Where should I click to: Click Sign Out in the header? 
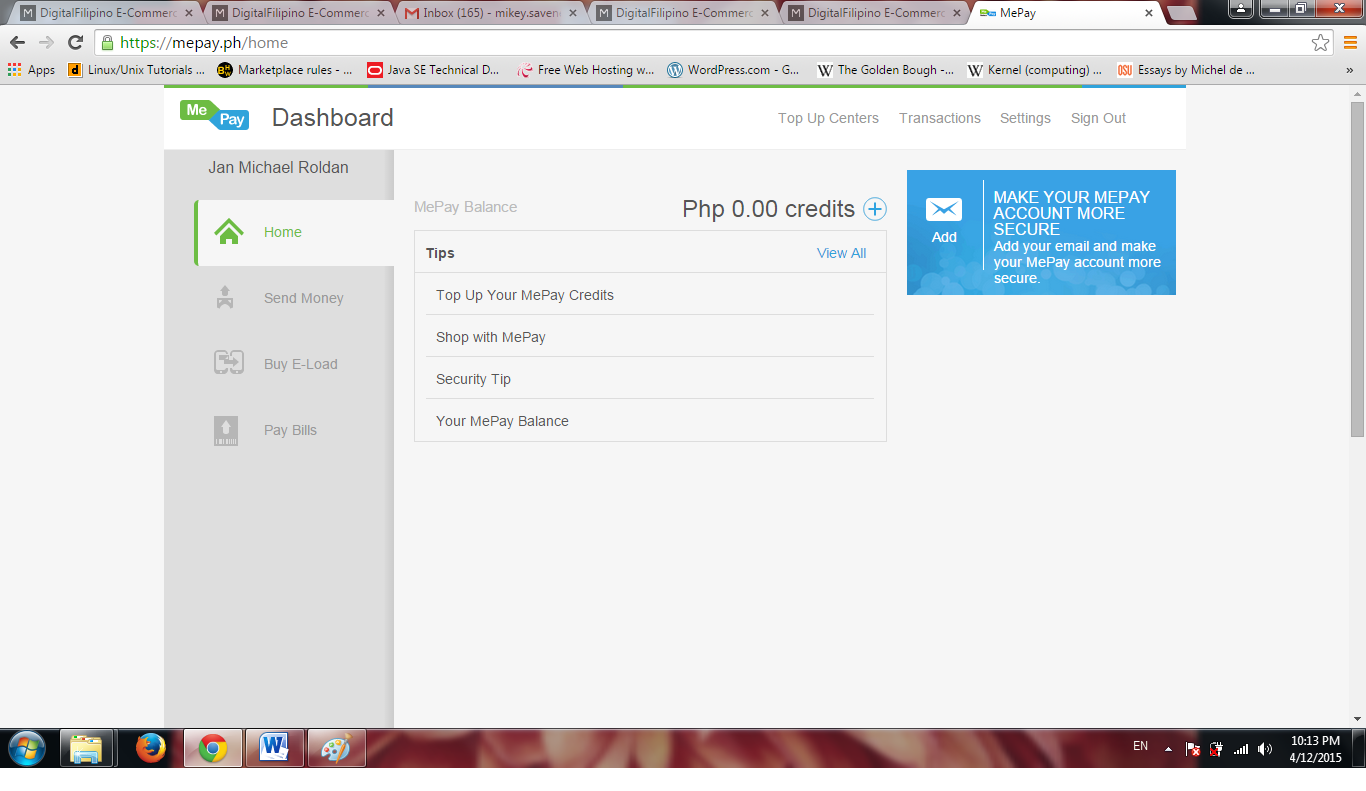[x=1098, y=118]
